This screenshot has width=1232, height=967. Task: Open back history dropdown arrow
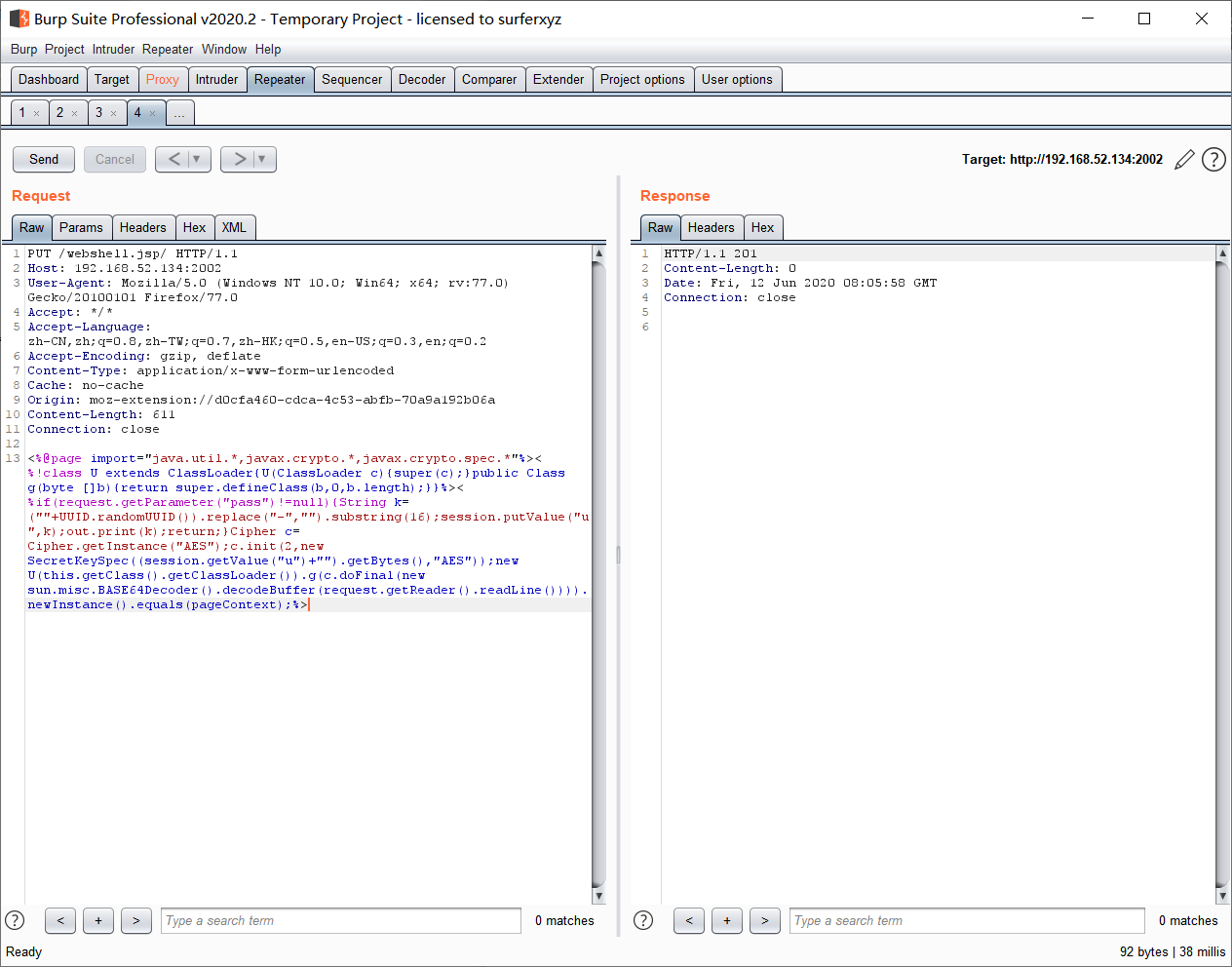click(x=198, y=159)
